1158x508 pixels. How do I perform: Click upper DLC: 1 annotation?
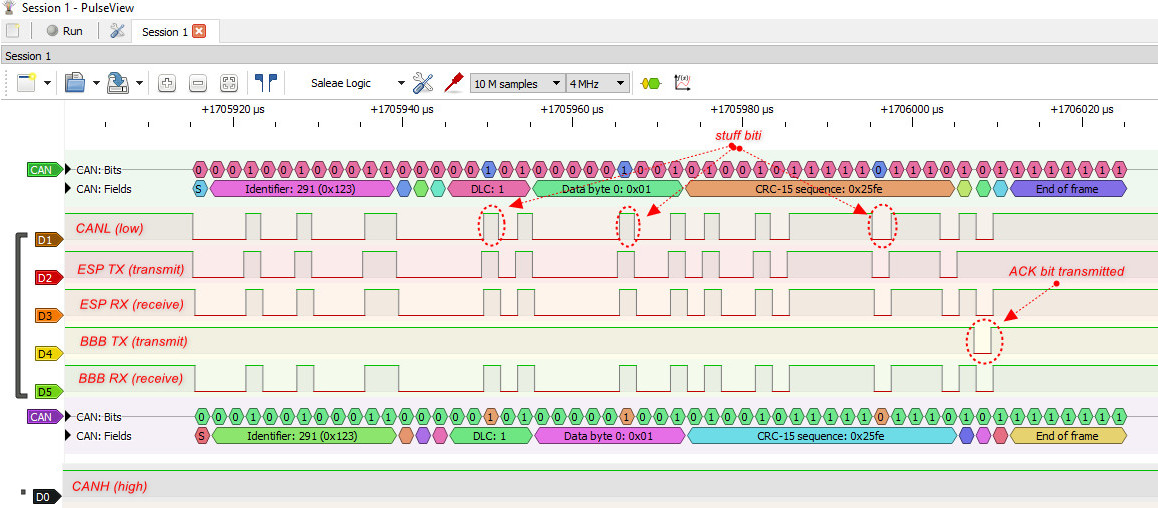click(x=488, y=189)
